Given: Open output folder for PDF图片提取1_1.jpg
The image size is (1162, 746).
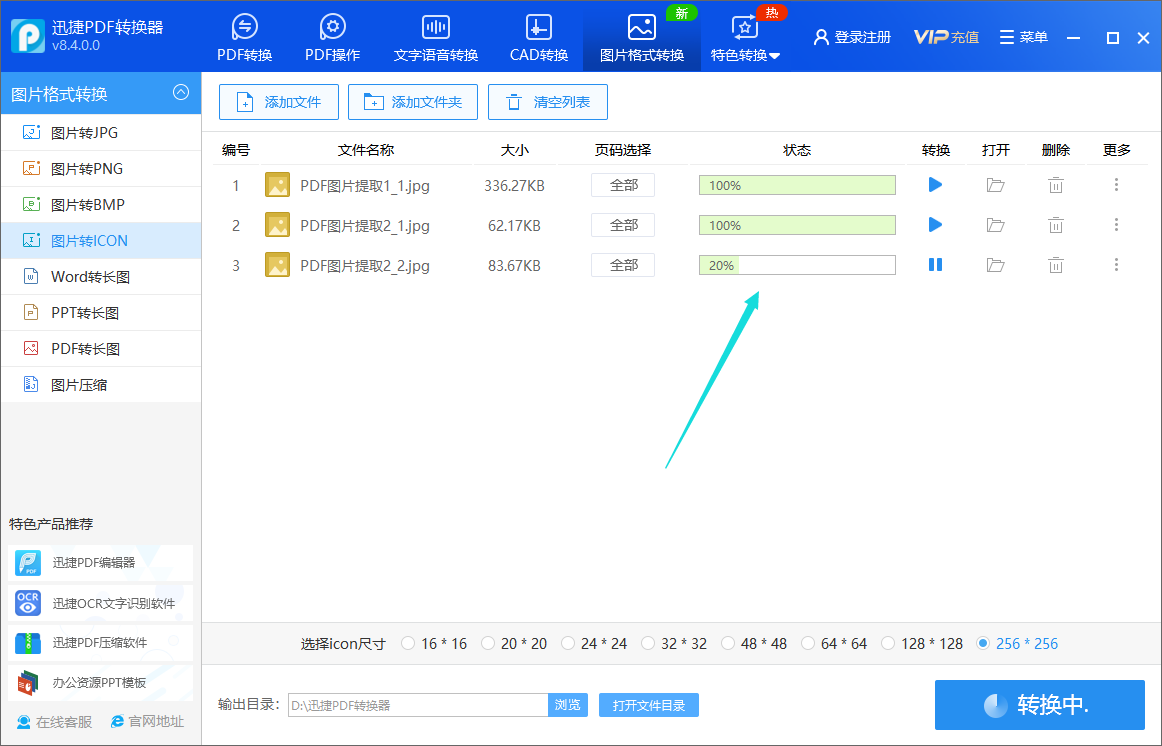Looking at the screenshot, I should [995, 185].
